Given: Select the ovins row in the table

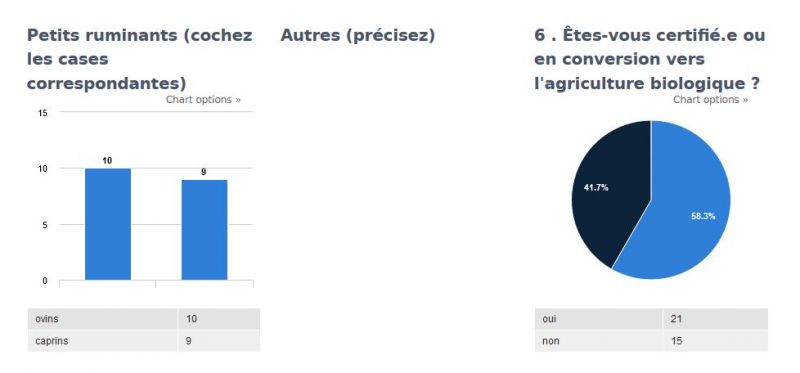Looking at the screenshot, I should click(143, 319).
